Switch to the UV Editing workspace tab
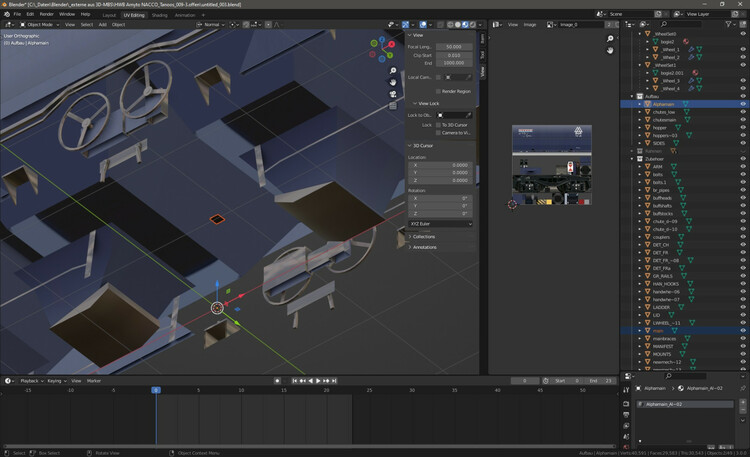The height and width of the screenshot is (457, 750). [134, 15]
